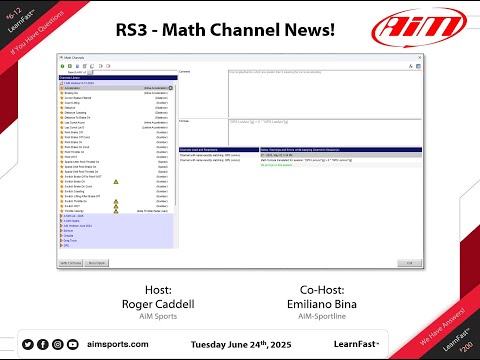480x360 pixels.
Task: Click the green round icon in Math Channels toolbar
Action: point(62,66)
